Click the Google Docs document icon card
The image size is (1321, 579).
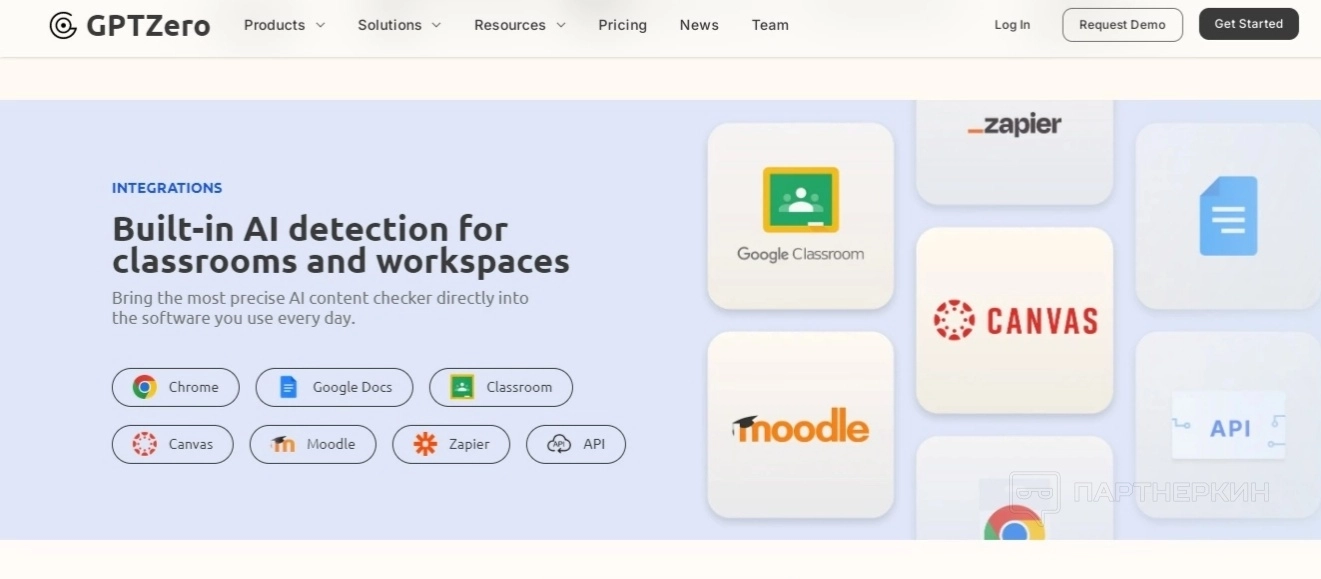pos(1228,216)
